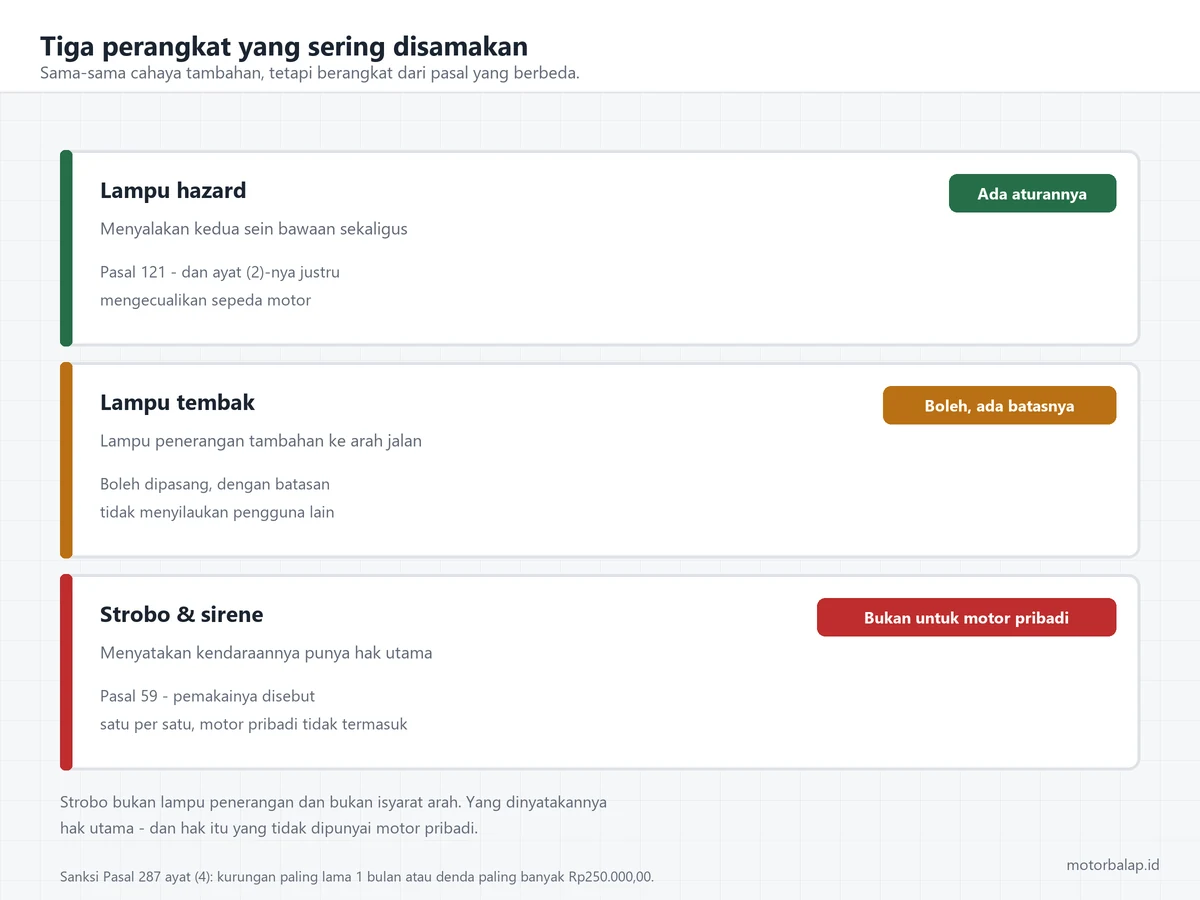Viewport: 1200px width, 900px height.
Task: Click the line "Pasal 59 - pemakainya disebut"
Action: point(207,696)
